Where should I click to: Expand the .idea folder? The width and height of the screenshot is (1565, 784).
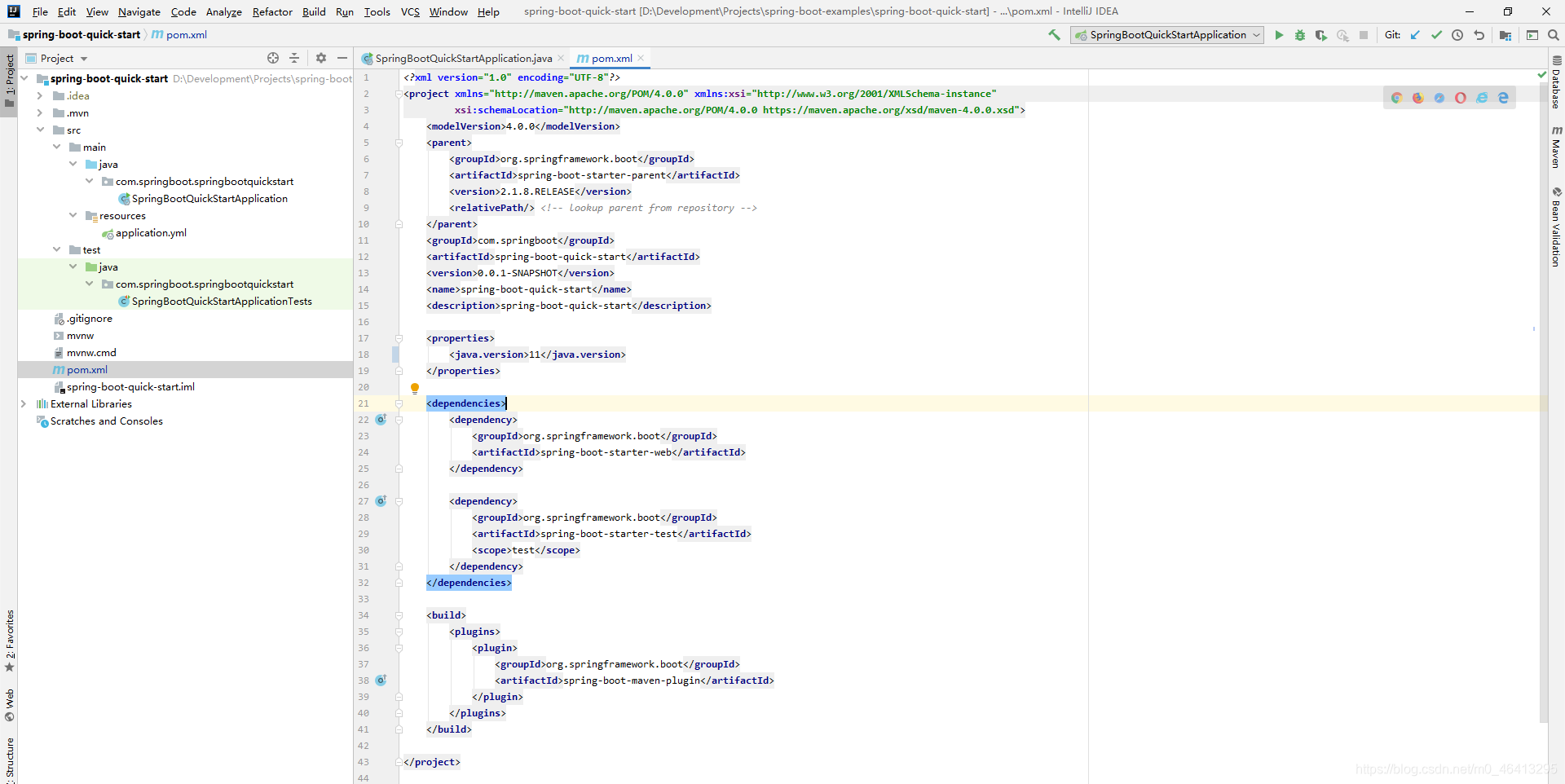click(39, 95)
